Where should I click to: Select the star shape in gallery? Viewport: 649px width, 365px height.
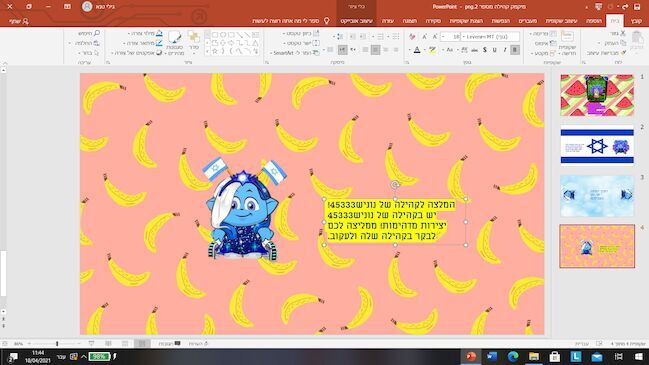(x=215, y=51)
